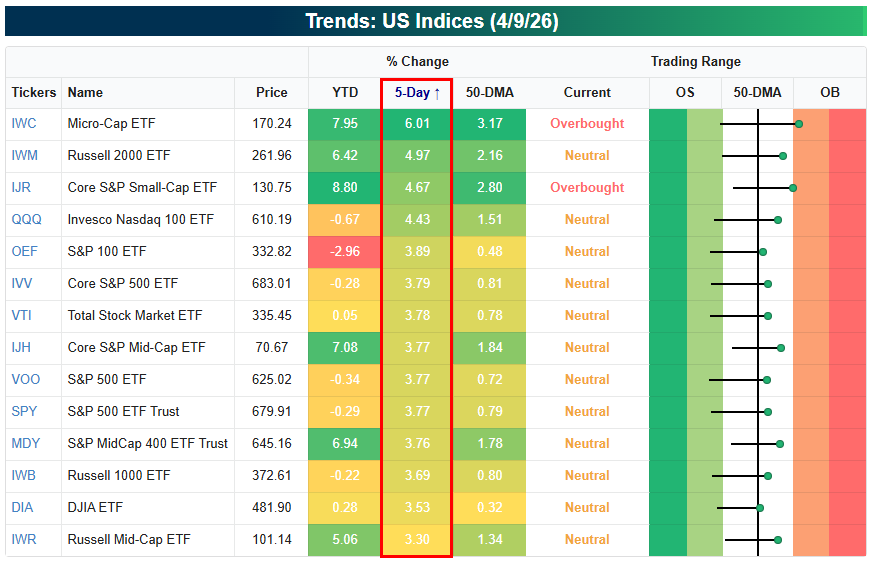Open the QQQ ticker link
The height and width of the screenshot is (564, 870).
click(26, 220)
